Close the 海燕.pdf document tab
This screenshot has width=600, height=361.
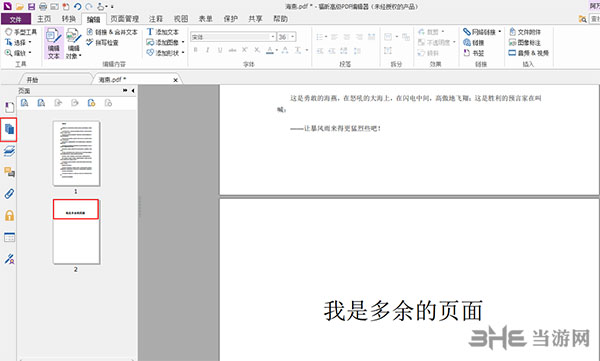tap(176, 80)
